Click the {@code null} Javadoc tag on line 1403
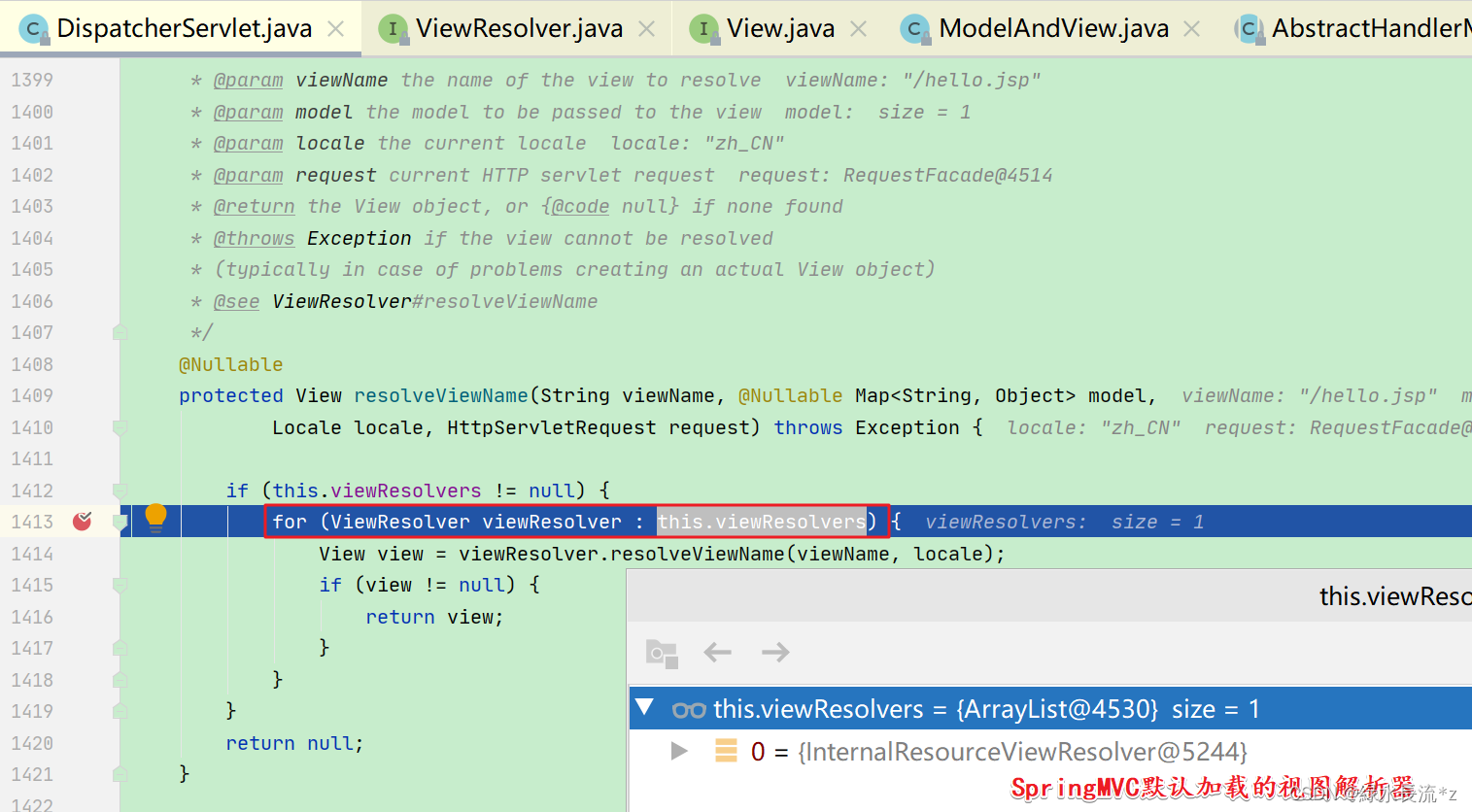 click(610, 206)
